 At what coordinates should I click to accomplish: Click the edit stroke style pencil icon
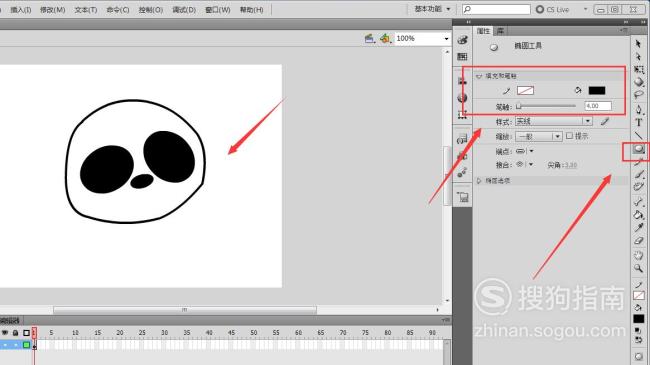(x=605, y=122)
